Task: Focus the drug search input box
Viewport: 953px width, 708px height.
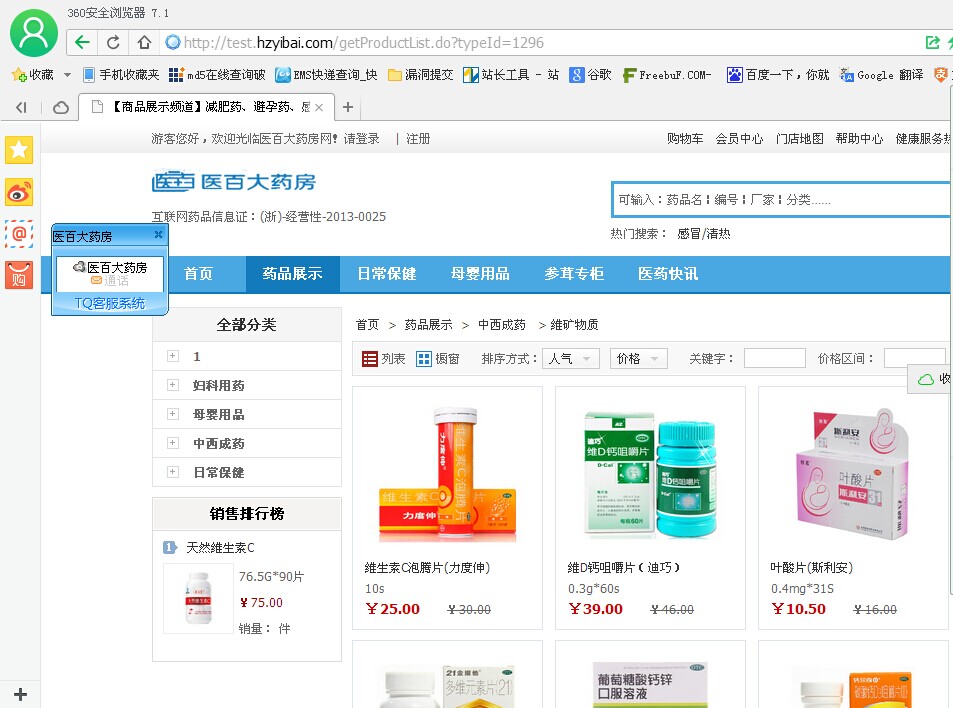Action: click(782, 199)
